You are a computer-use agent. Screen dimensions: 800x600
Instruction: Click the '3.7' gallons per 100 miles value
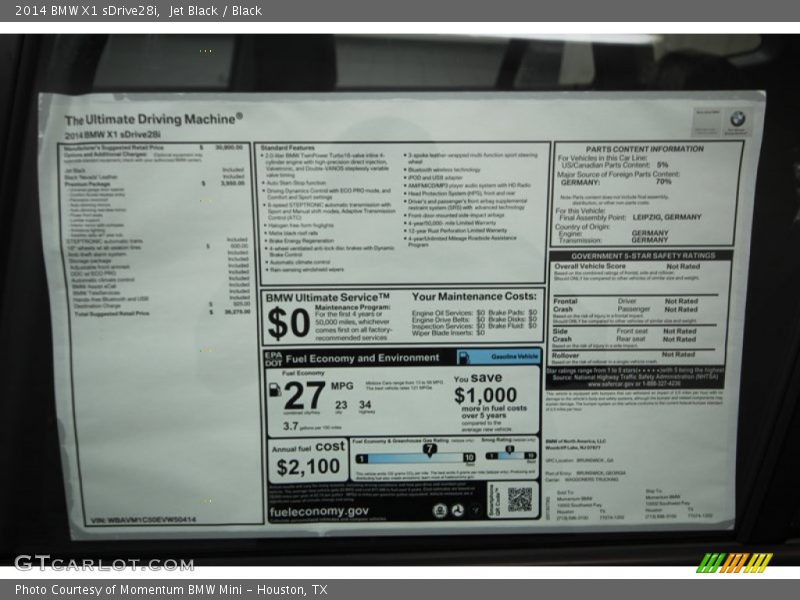(290, 426)
